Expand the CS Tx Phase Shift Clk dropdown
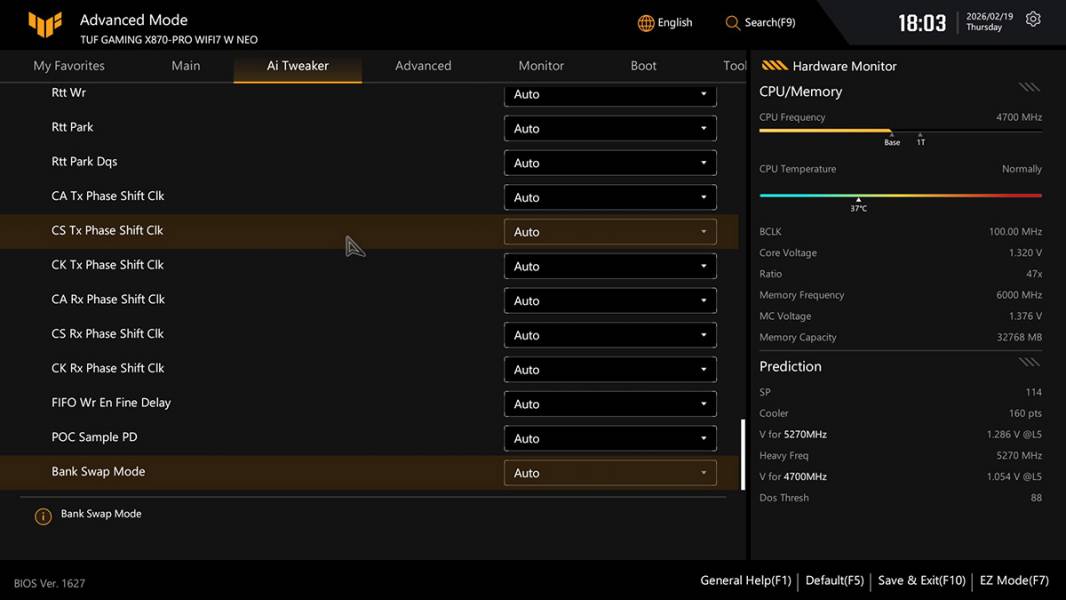The height and width of the screenshot is (600, 1066). 610,232
